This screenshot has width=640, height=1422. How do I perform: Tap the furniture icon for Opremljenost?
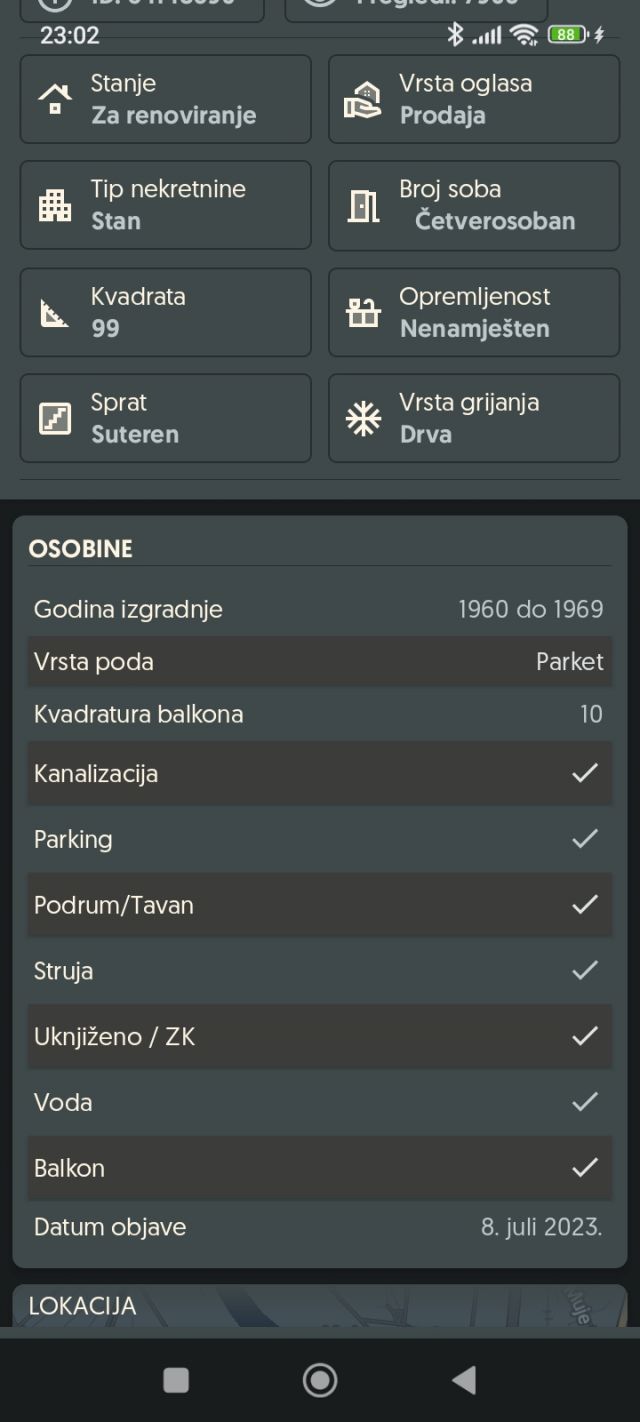point(363,313)
